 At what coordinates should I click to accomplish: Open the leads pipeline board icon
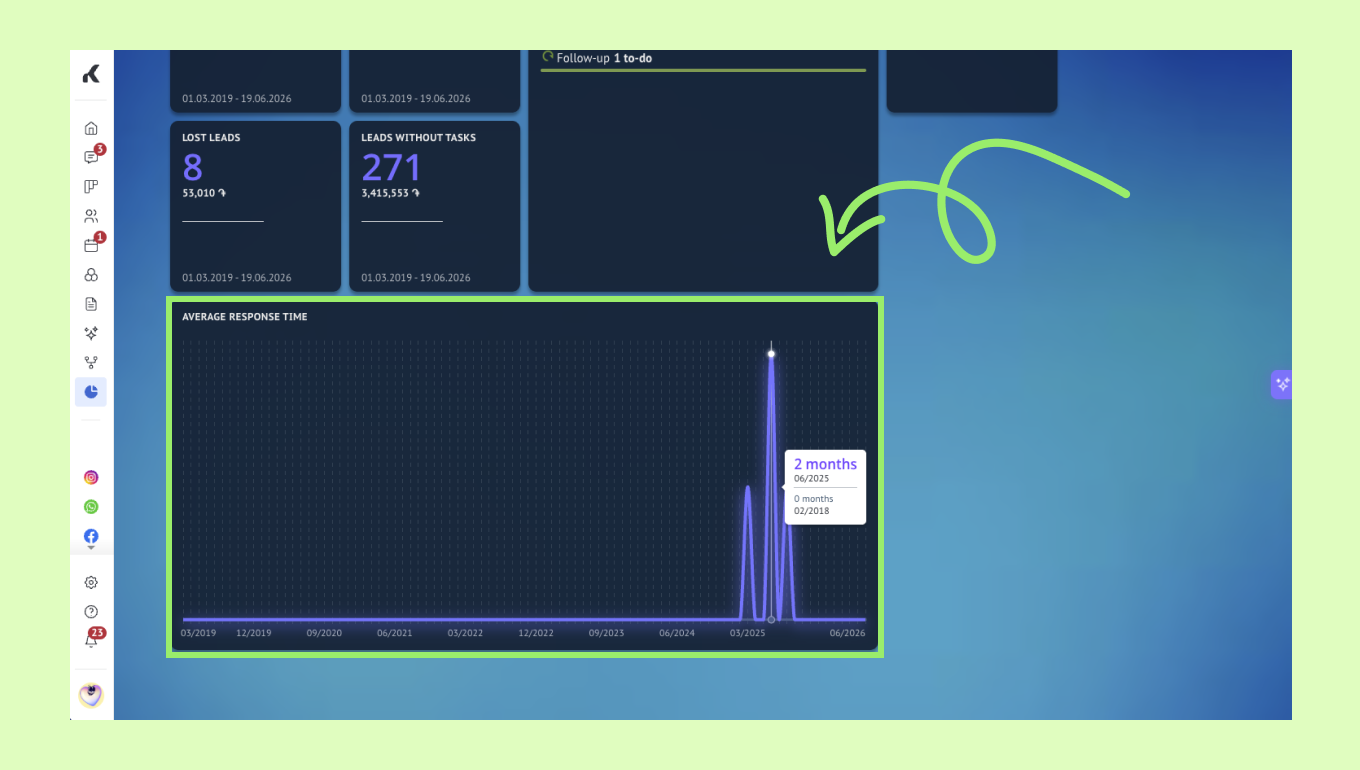tap(91, 186)
